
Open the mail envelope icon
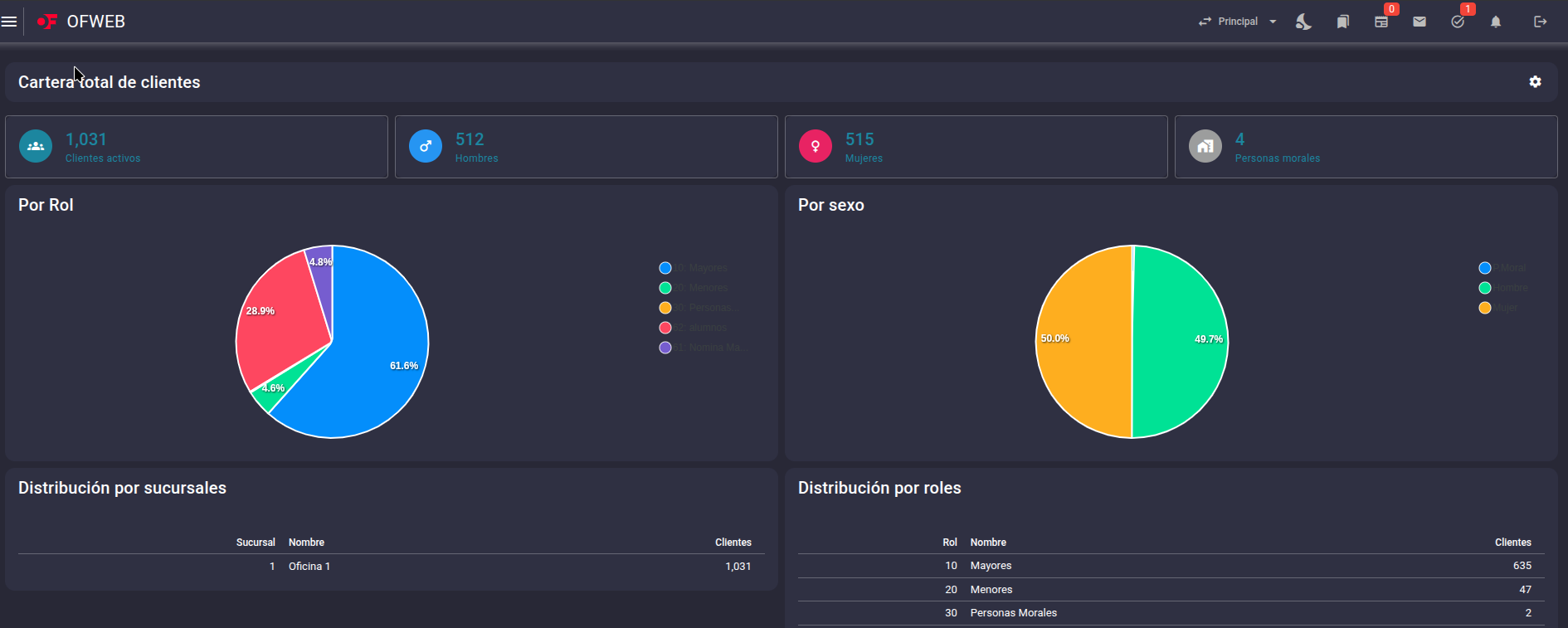(1419, 22)
